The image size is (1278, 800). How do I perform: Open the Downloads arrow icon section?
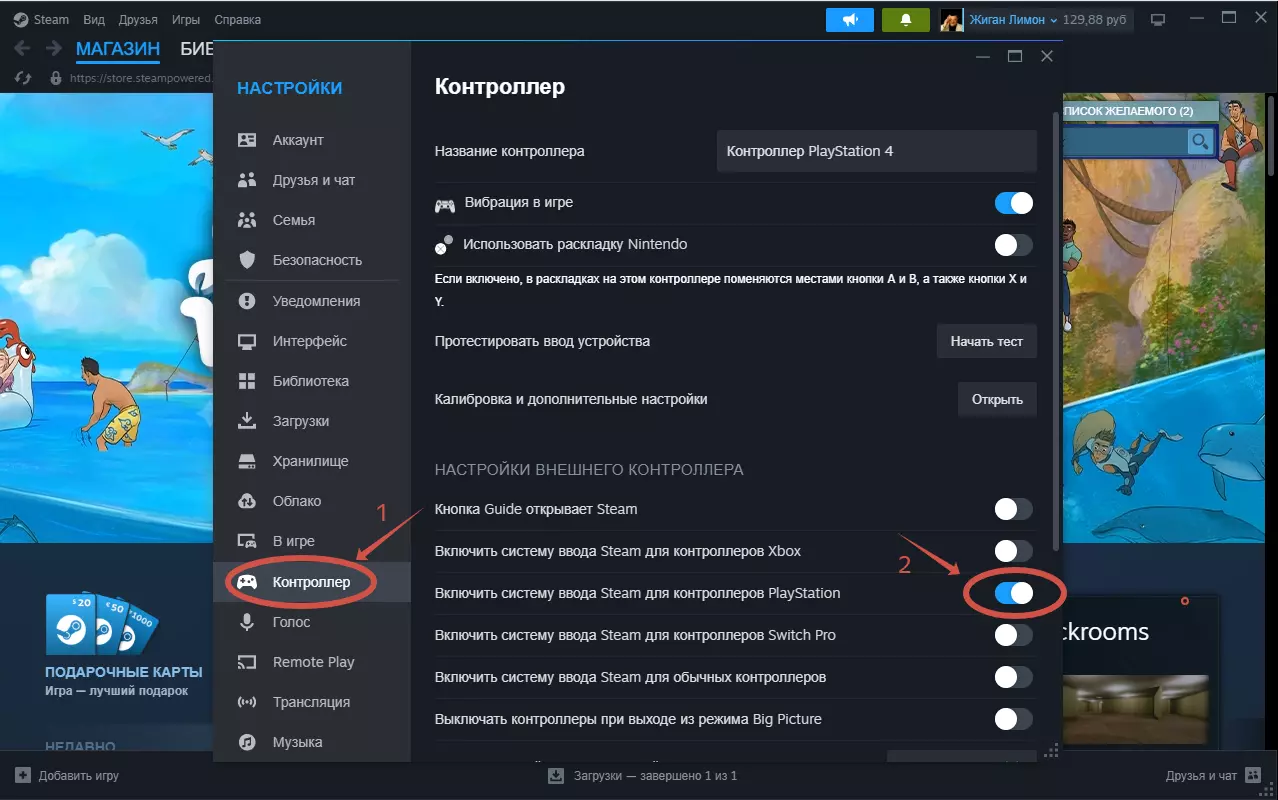247,421
